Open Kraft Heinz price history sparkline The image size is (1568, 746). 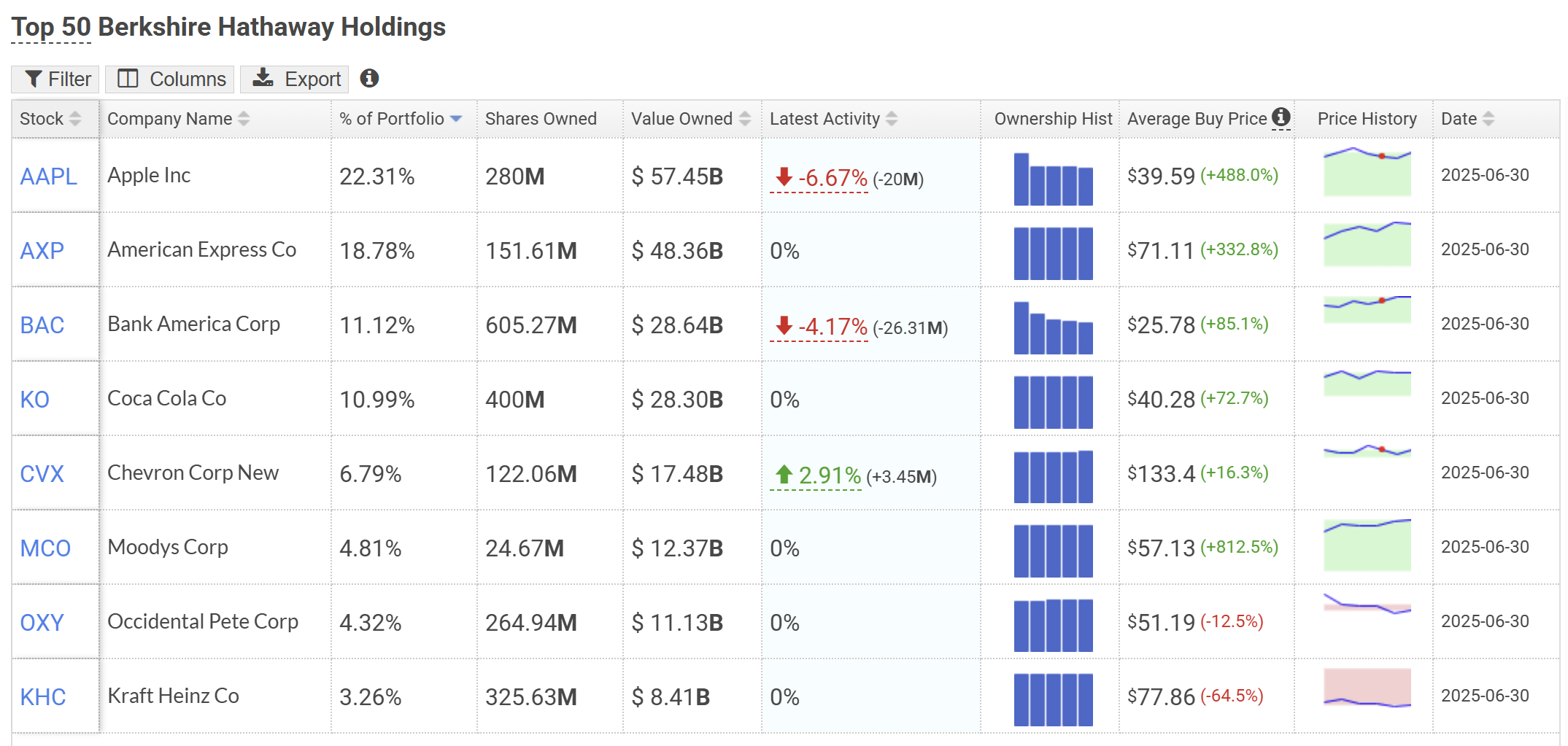pyautogui.click(x=1367, y=688)
